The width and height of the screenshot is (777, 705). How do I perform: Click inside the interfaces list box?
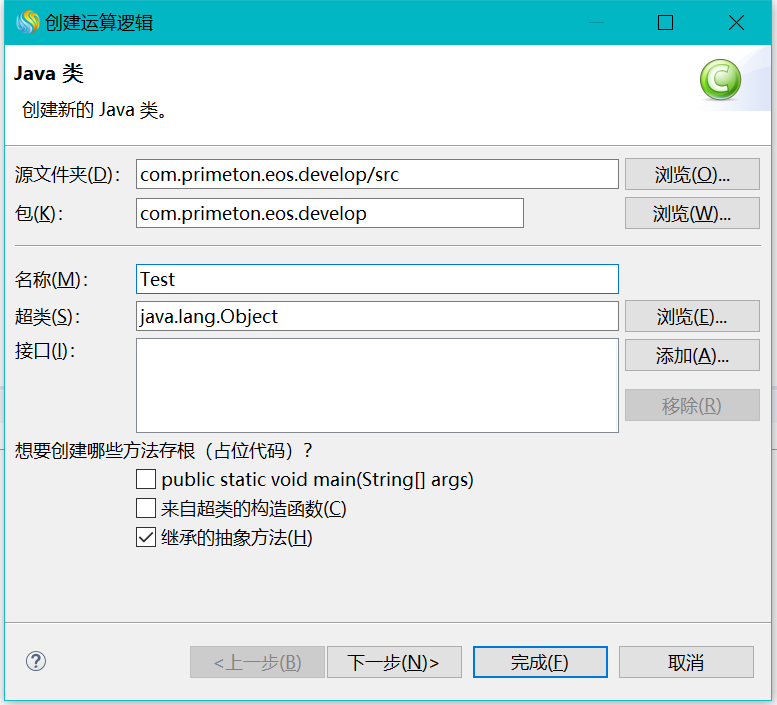click(x=377, y=385)
